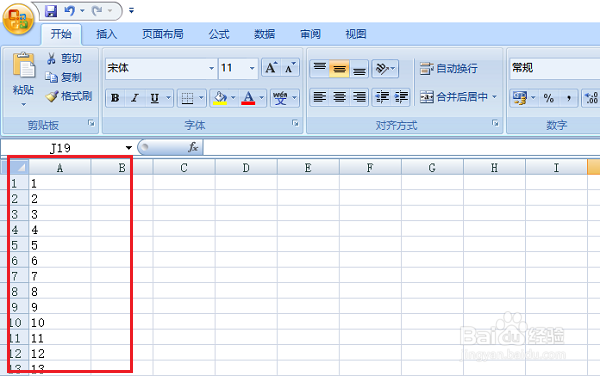Expand the underline style arrow
This screenshot has height=376, width=600.
click(x=168, y=98)
